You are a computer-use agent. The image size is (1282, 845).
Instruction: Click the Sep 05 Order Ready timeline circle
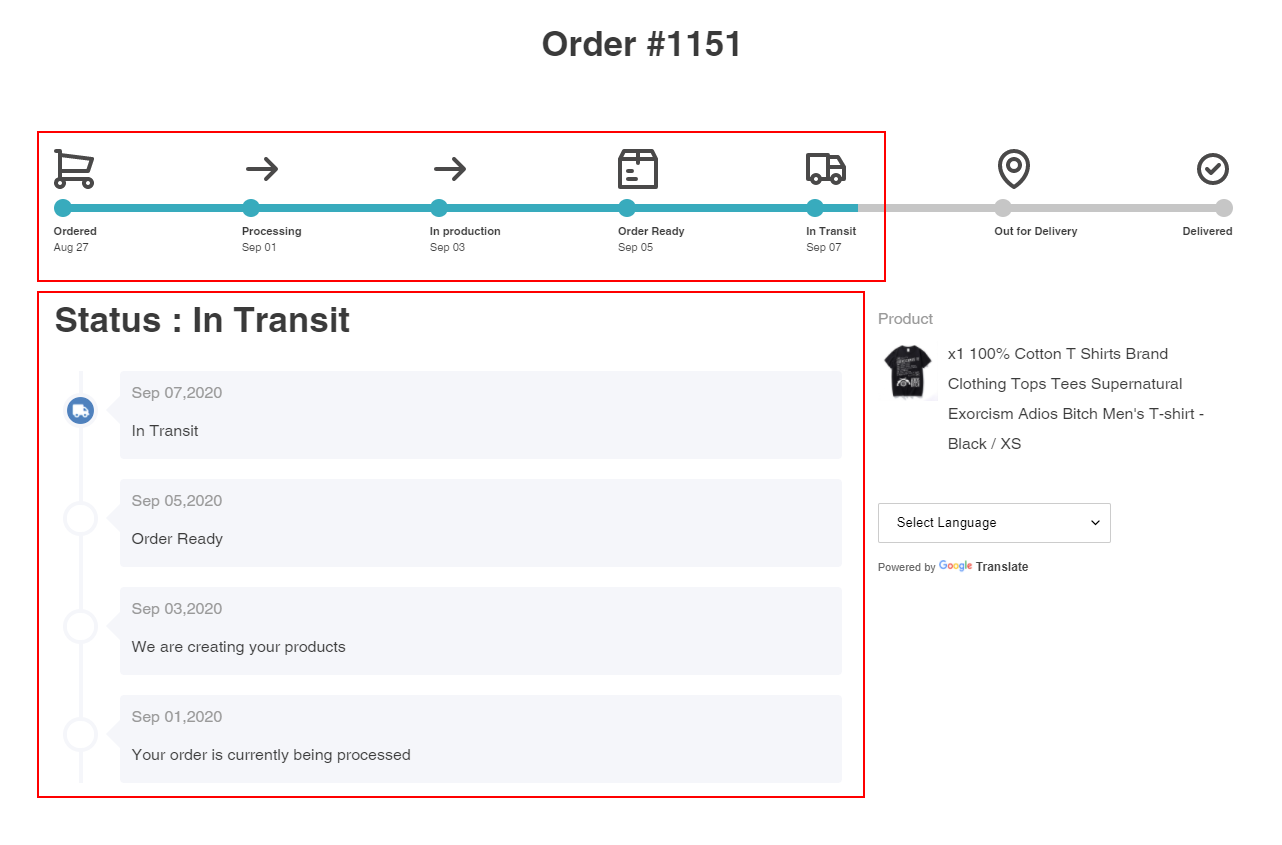(x=81, y=519)
